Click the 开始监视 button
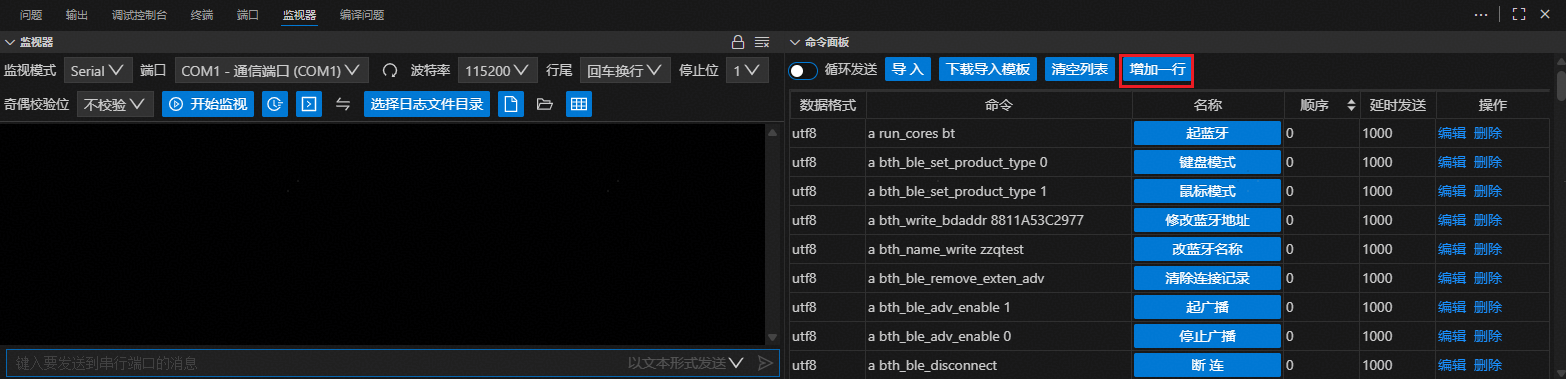 pos(208,104)
